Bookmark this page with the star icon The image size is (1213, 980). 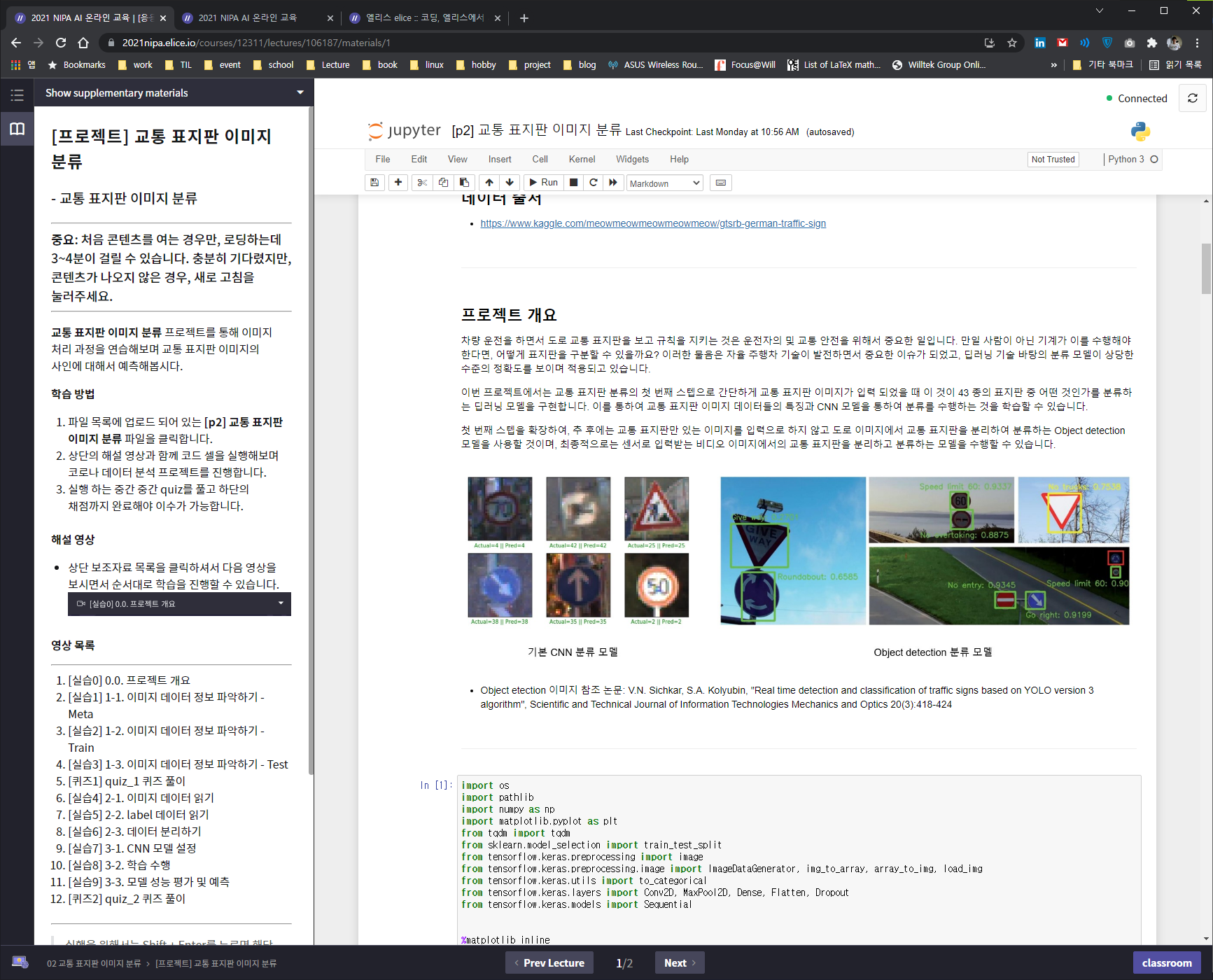coord(1012,43)
